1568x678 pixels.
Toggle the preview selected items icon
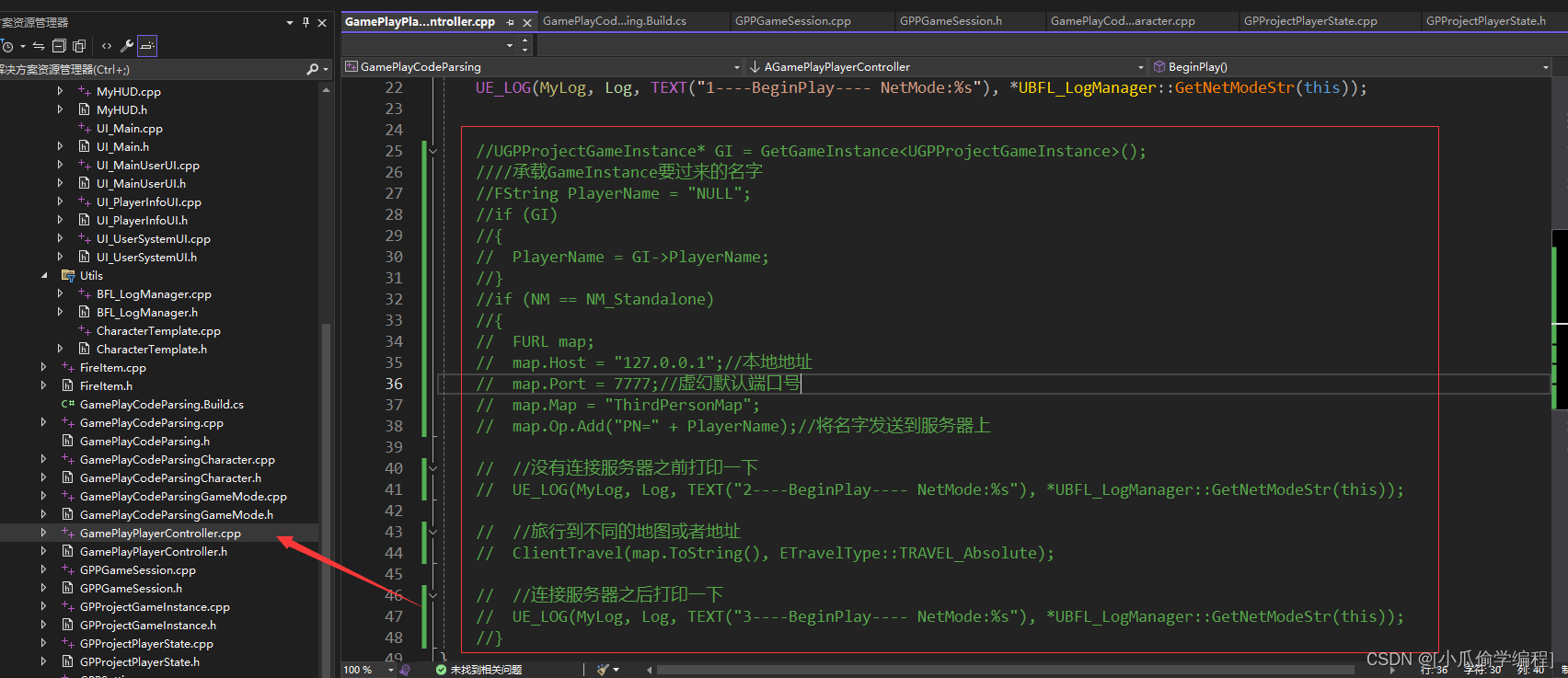pos(147,45)
